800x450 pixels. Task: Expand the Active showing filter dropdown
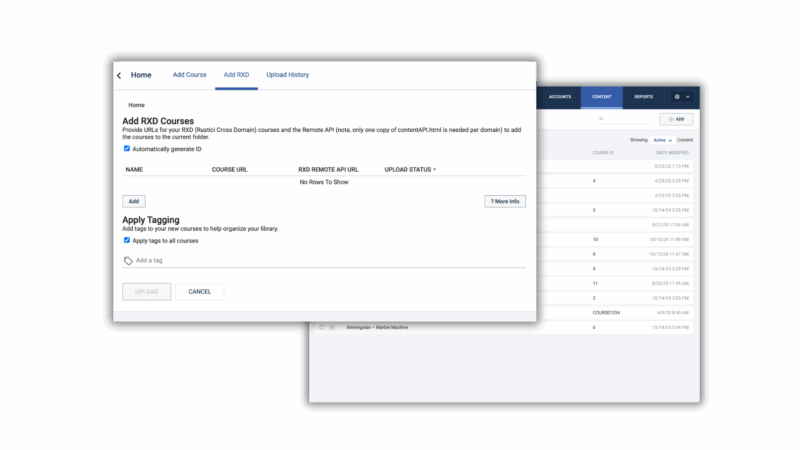[x=661, y=140]
